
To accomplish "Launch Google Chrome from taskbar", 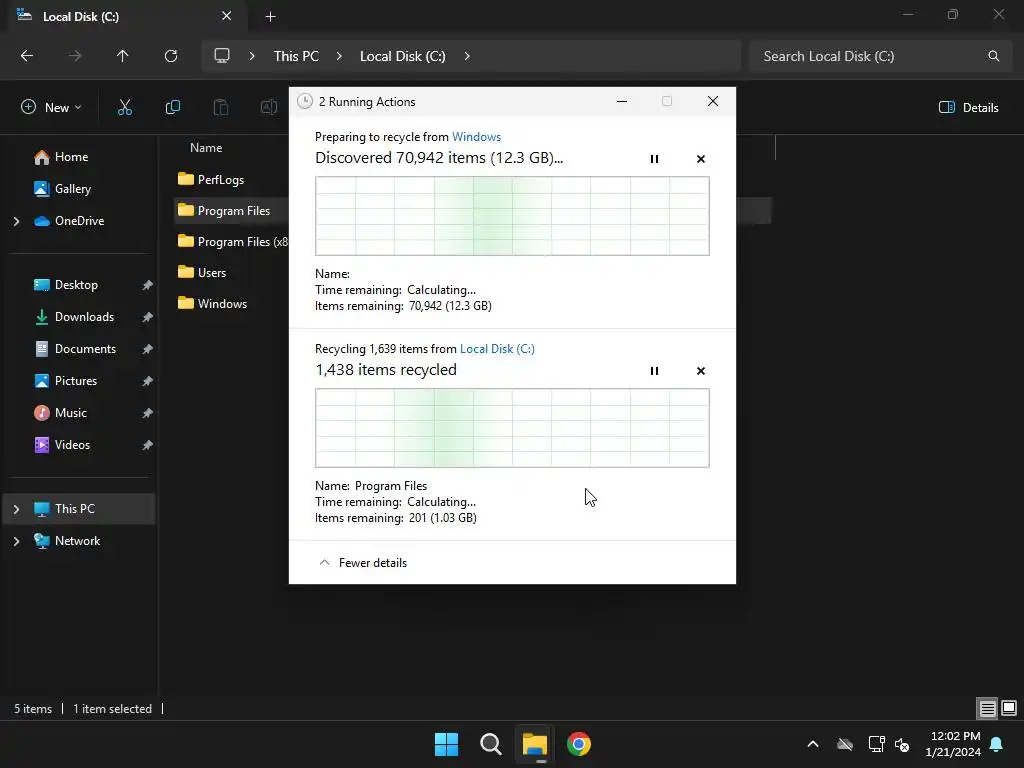I will click(x=579, y=744).
